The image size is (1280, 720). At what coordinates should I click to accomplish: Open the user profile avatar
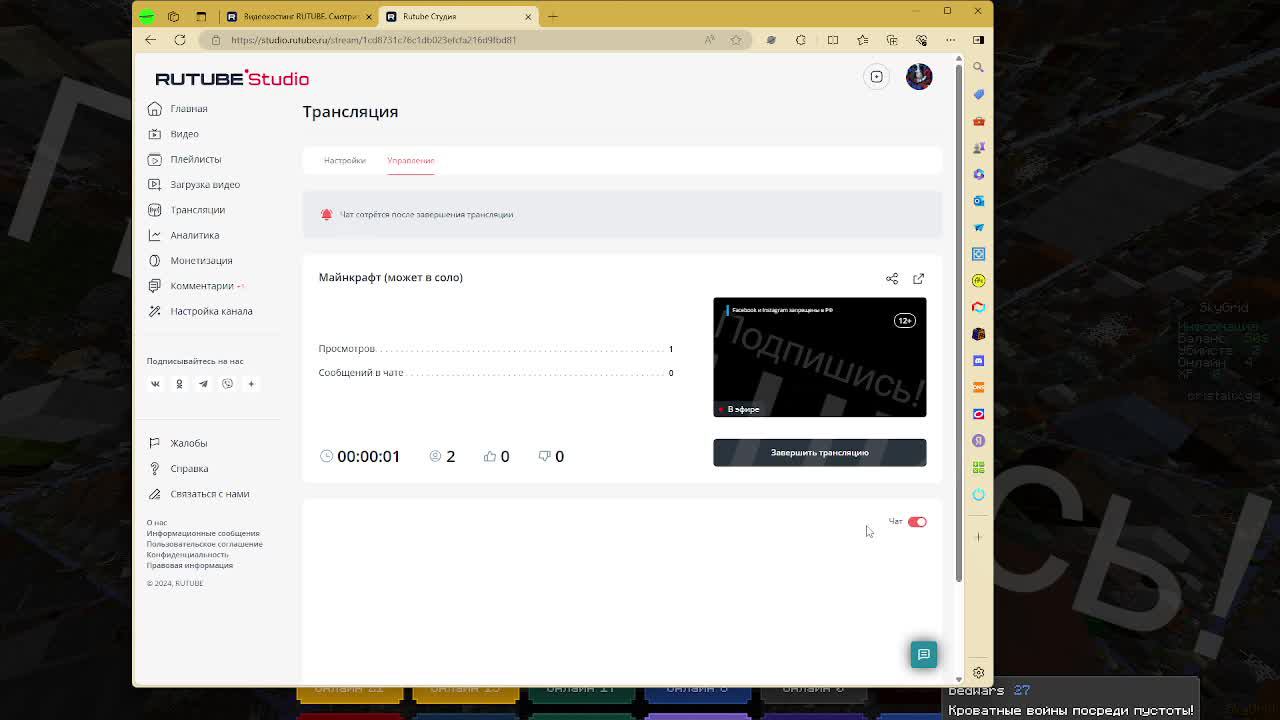[x=919, y=77]
